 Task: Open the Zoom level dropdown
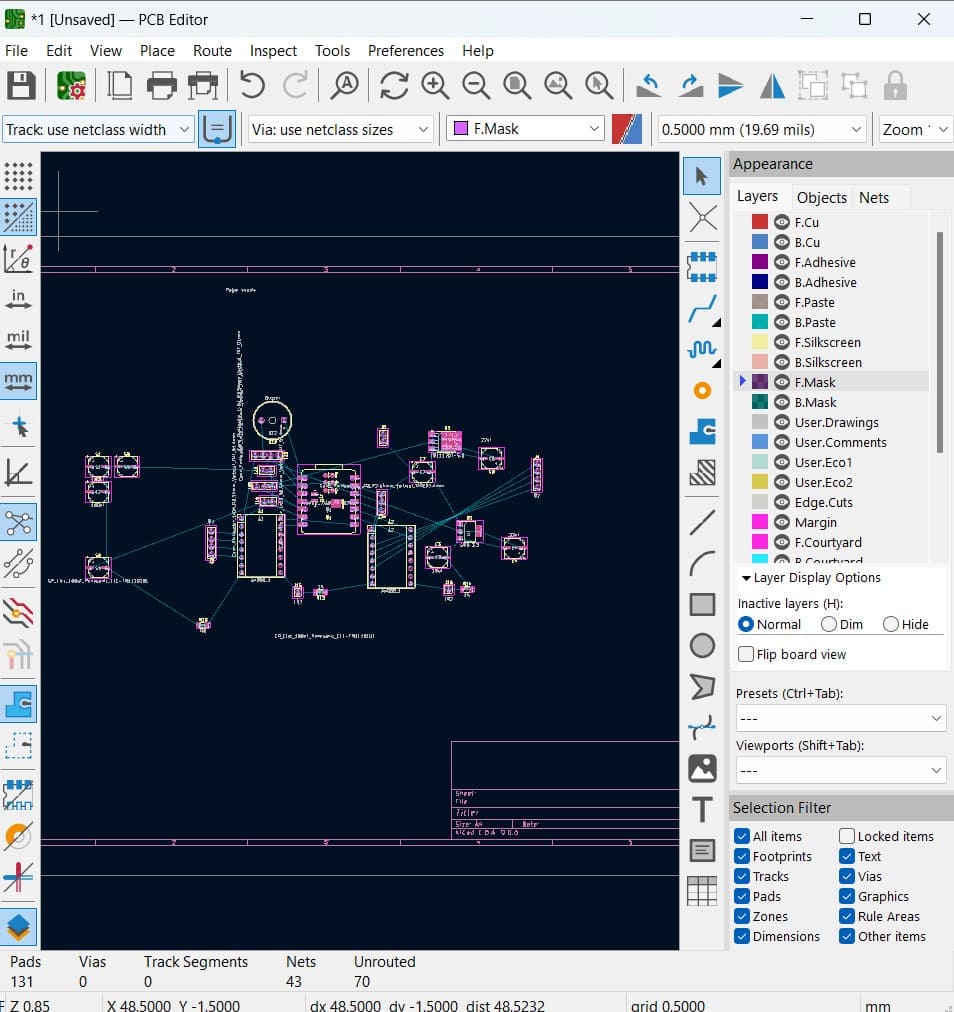coord(915,130)
